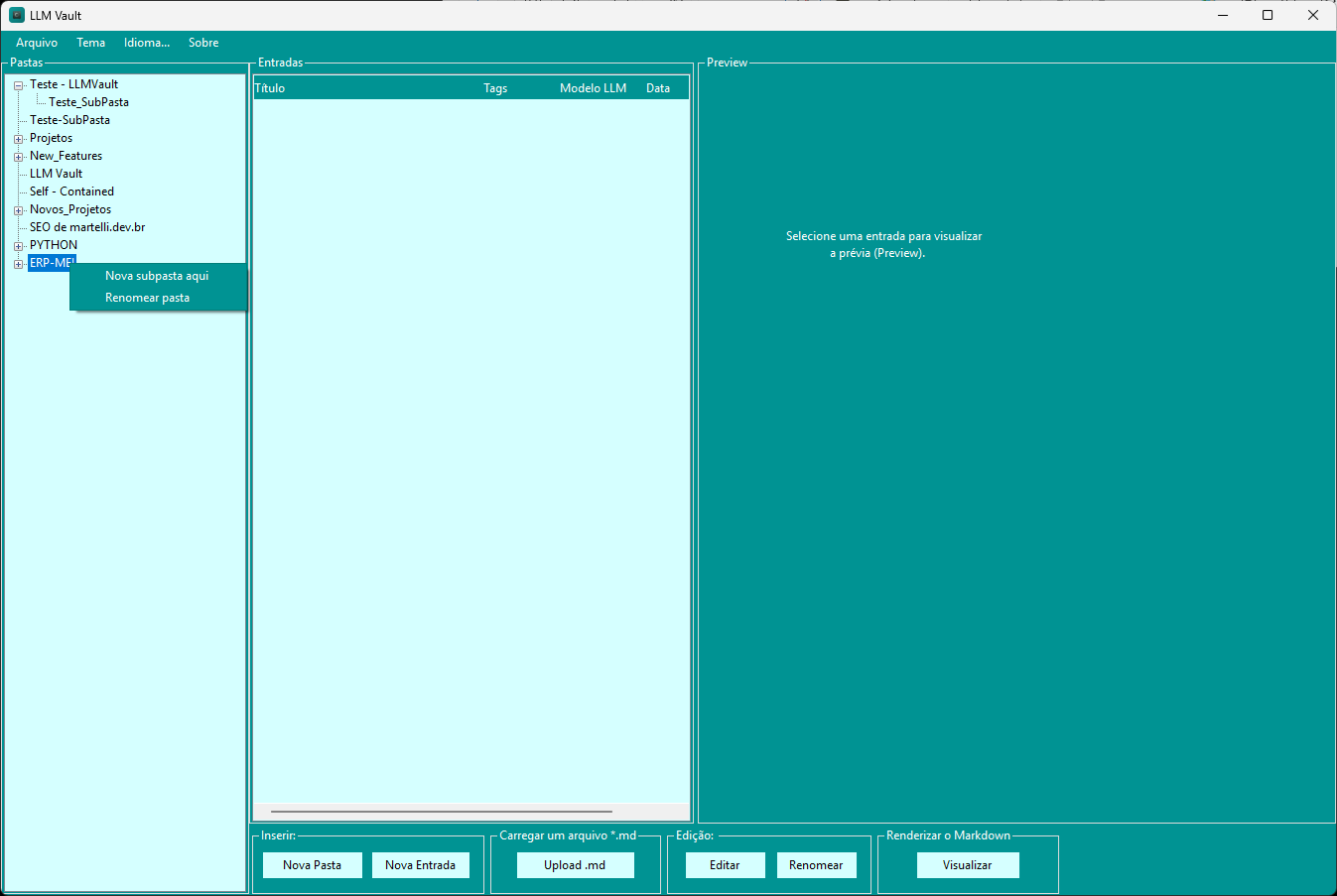Select the PYTHON folder label

[54, 245]
